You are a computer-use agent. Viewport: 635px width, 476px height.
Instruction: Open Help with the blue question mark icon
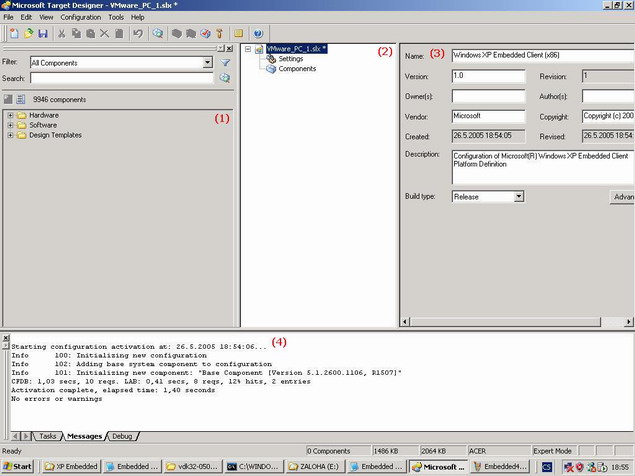pos(258,33)
